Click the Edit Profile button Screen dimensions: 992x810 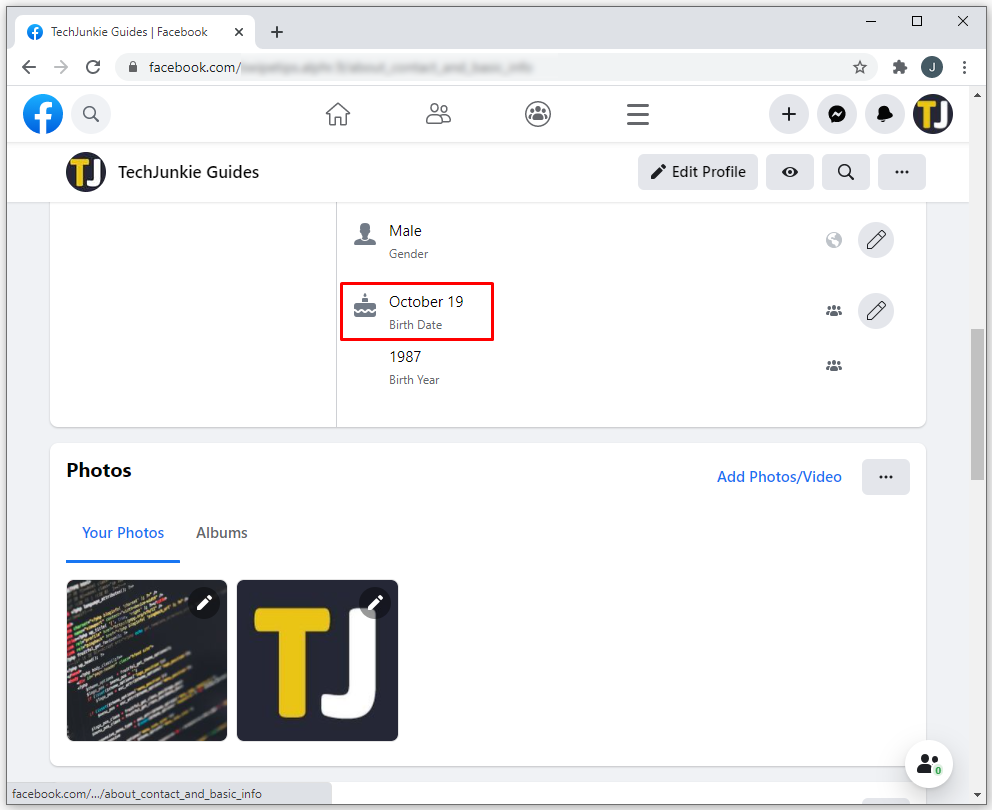pos(698,172)
